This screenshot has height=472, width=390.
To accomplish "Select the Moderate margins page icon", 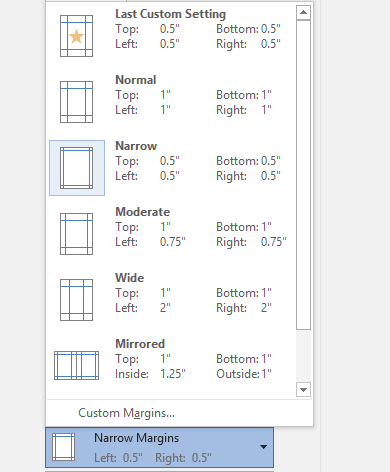I will pyautogui.click(x=76, y=234).
